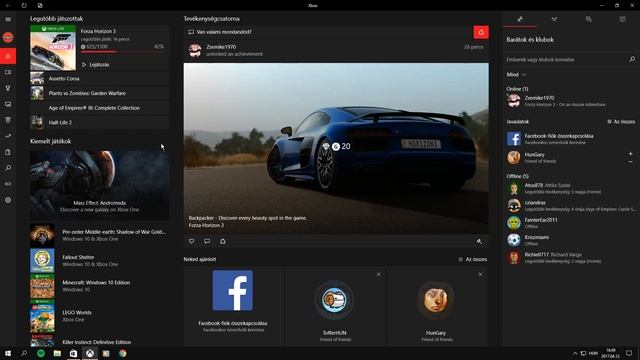Click the icon at the right of the post action bar

pos(479,242)
